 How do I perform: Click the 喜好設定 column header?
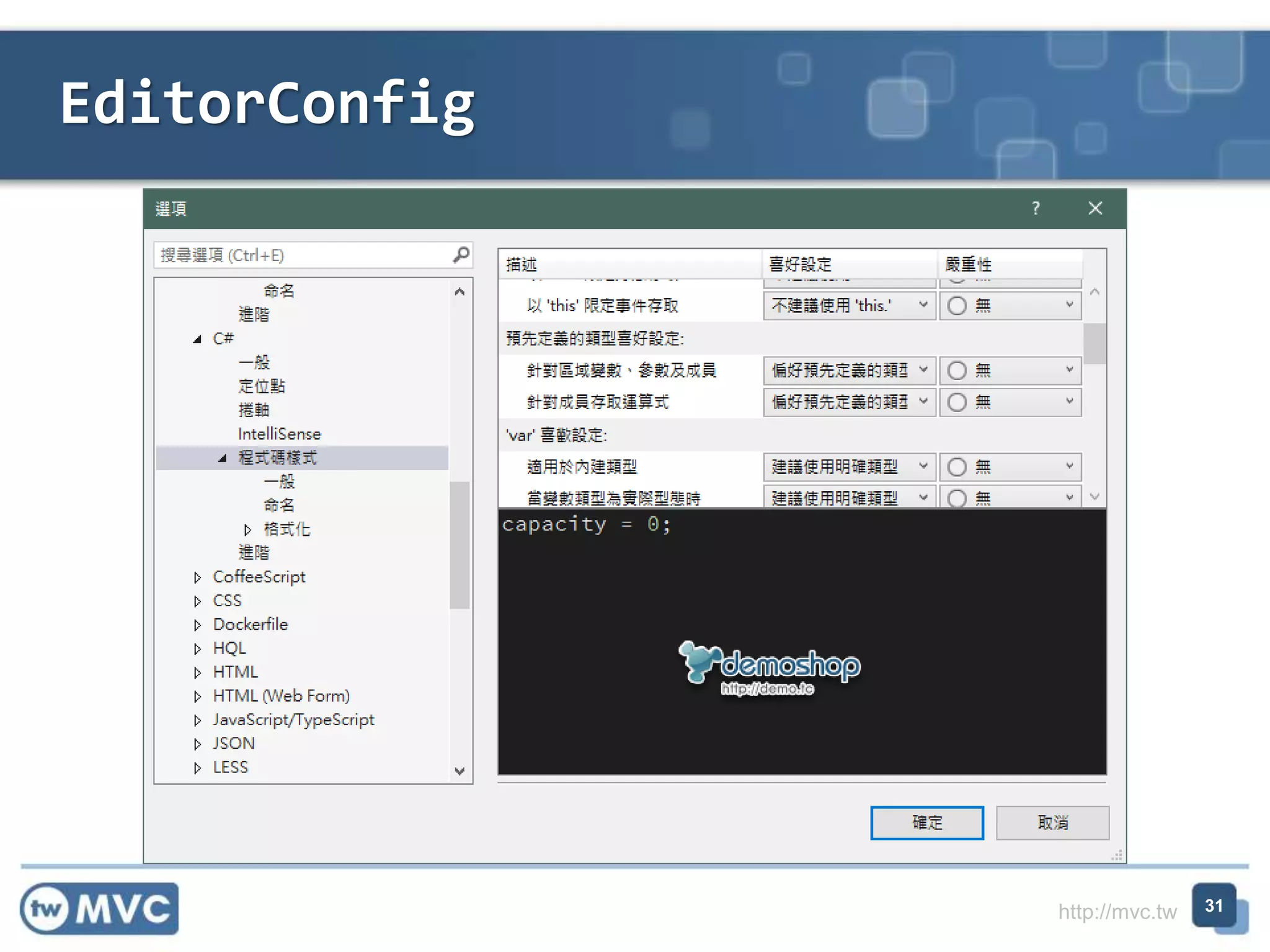coord(850,264)
